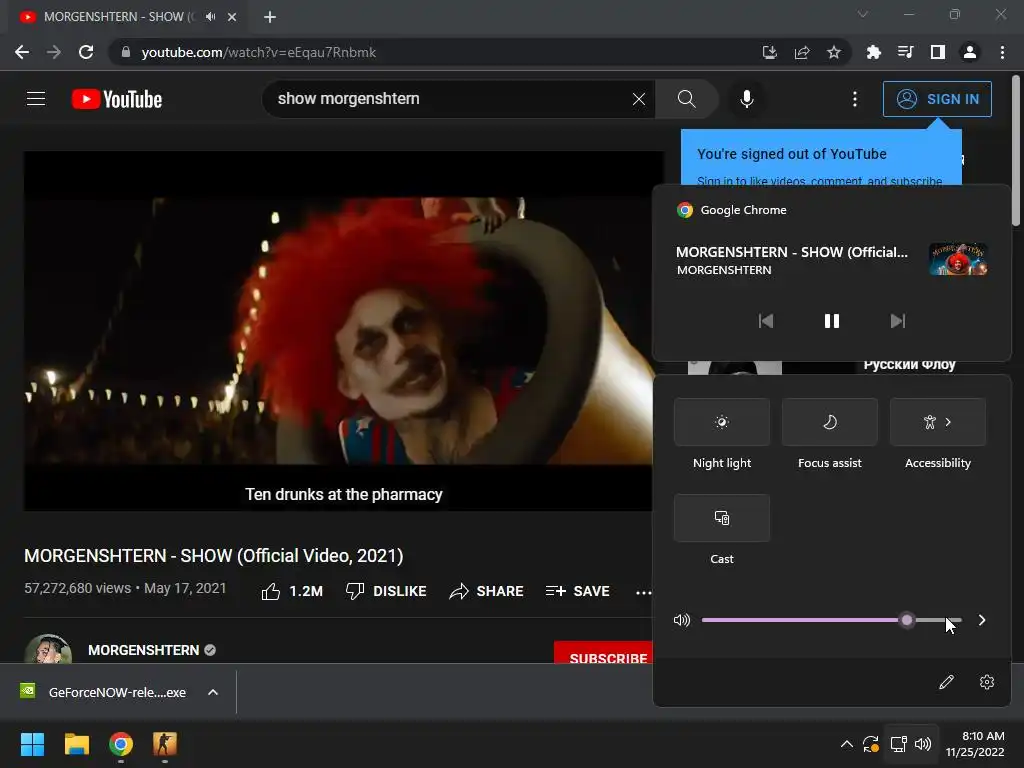Viewport: 1024px width, 768px height.
Task: Mute volume in quick settings speaker icon
Action: click(x=682, y=620)
